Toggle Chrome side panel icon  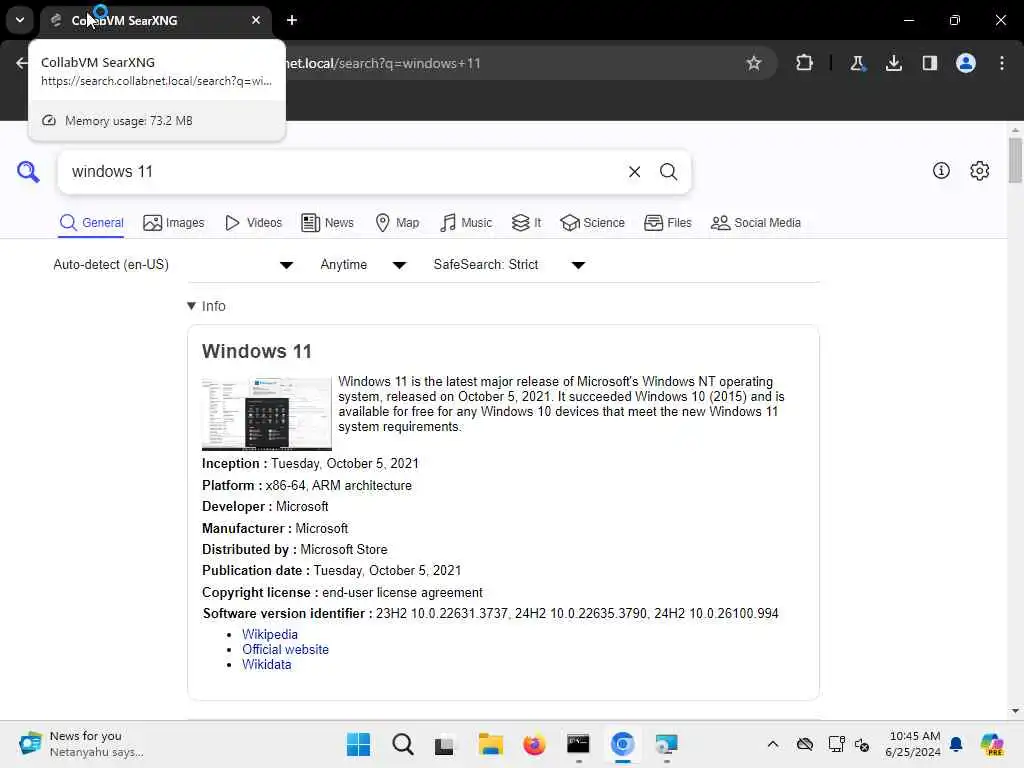929,63
